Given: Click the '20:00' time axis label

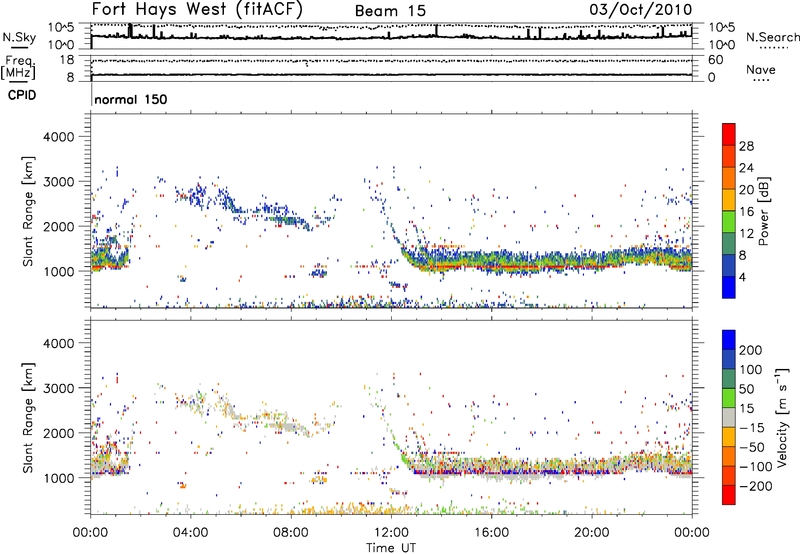Looking at the screenshot, I should click(592, 533).
